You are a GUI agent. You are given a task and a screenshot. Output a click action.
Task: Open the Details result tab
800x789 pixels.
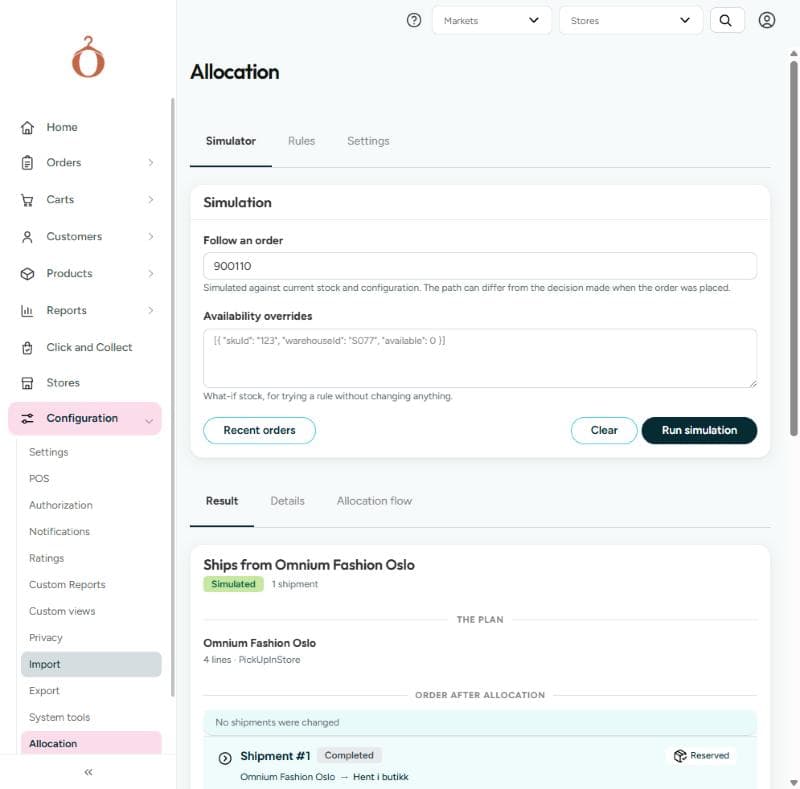[287, 501]
